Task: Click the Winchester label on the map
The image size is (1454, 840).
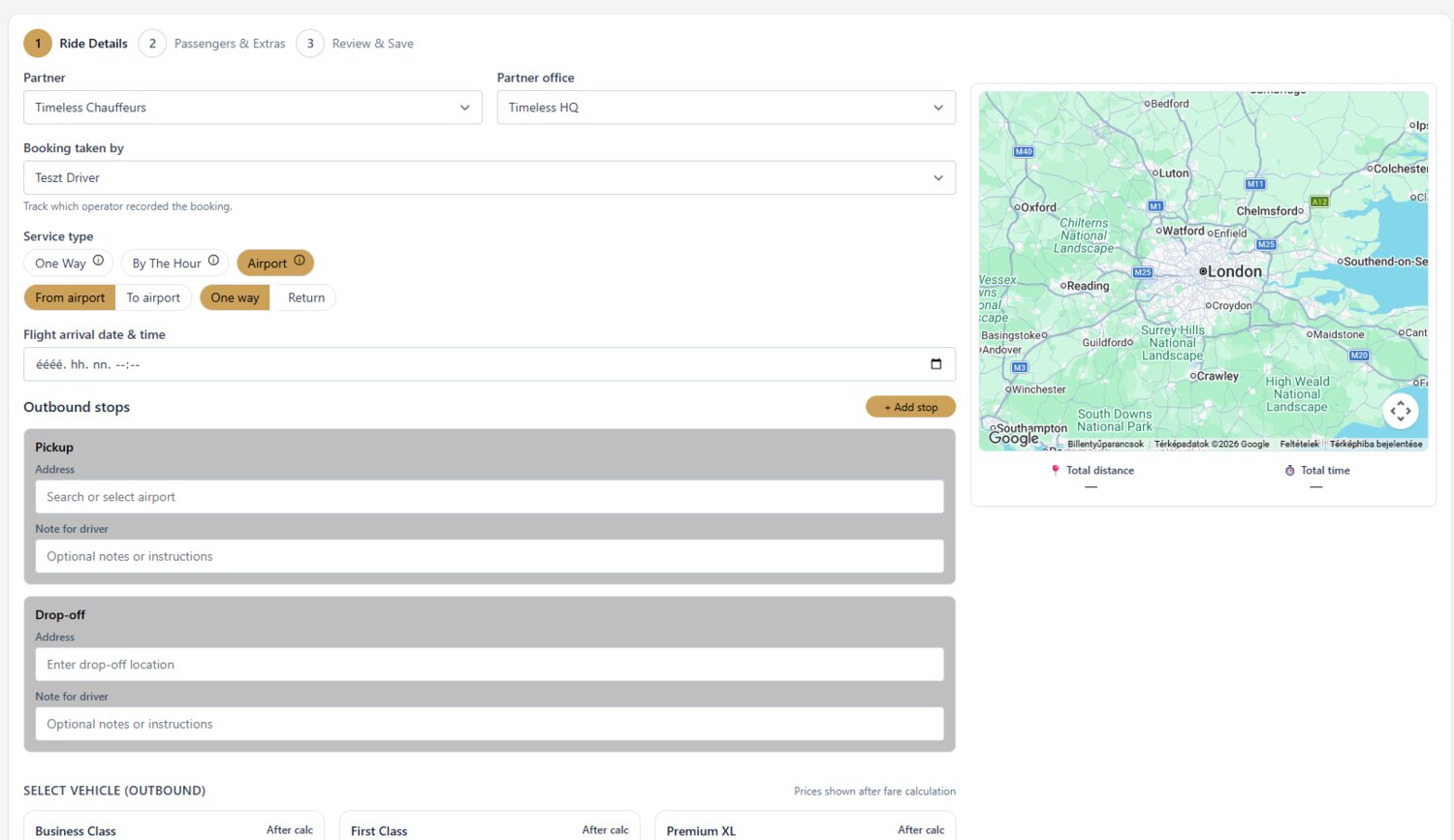Action: click(x=1039, y=389)
